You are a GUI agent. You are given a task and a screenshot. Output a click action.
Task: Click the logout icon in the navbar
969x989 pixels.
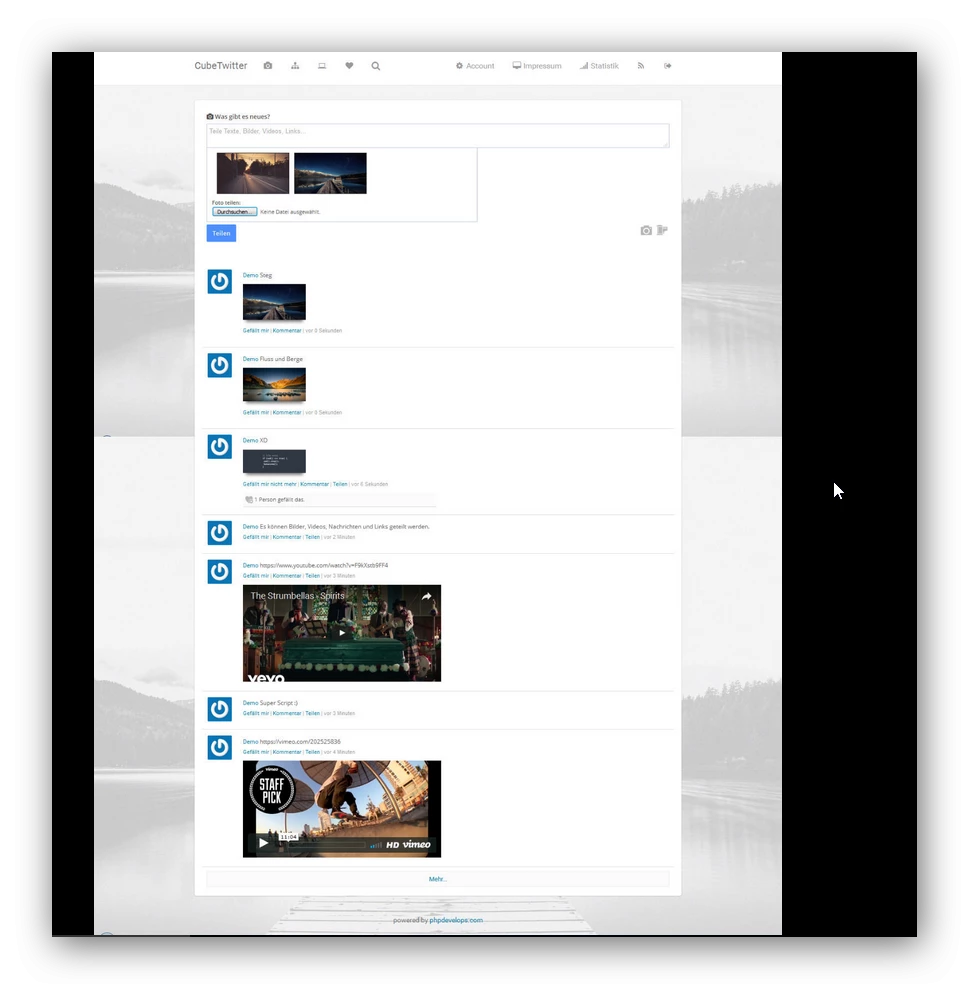pyautogui.click(x=667, y=66)
